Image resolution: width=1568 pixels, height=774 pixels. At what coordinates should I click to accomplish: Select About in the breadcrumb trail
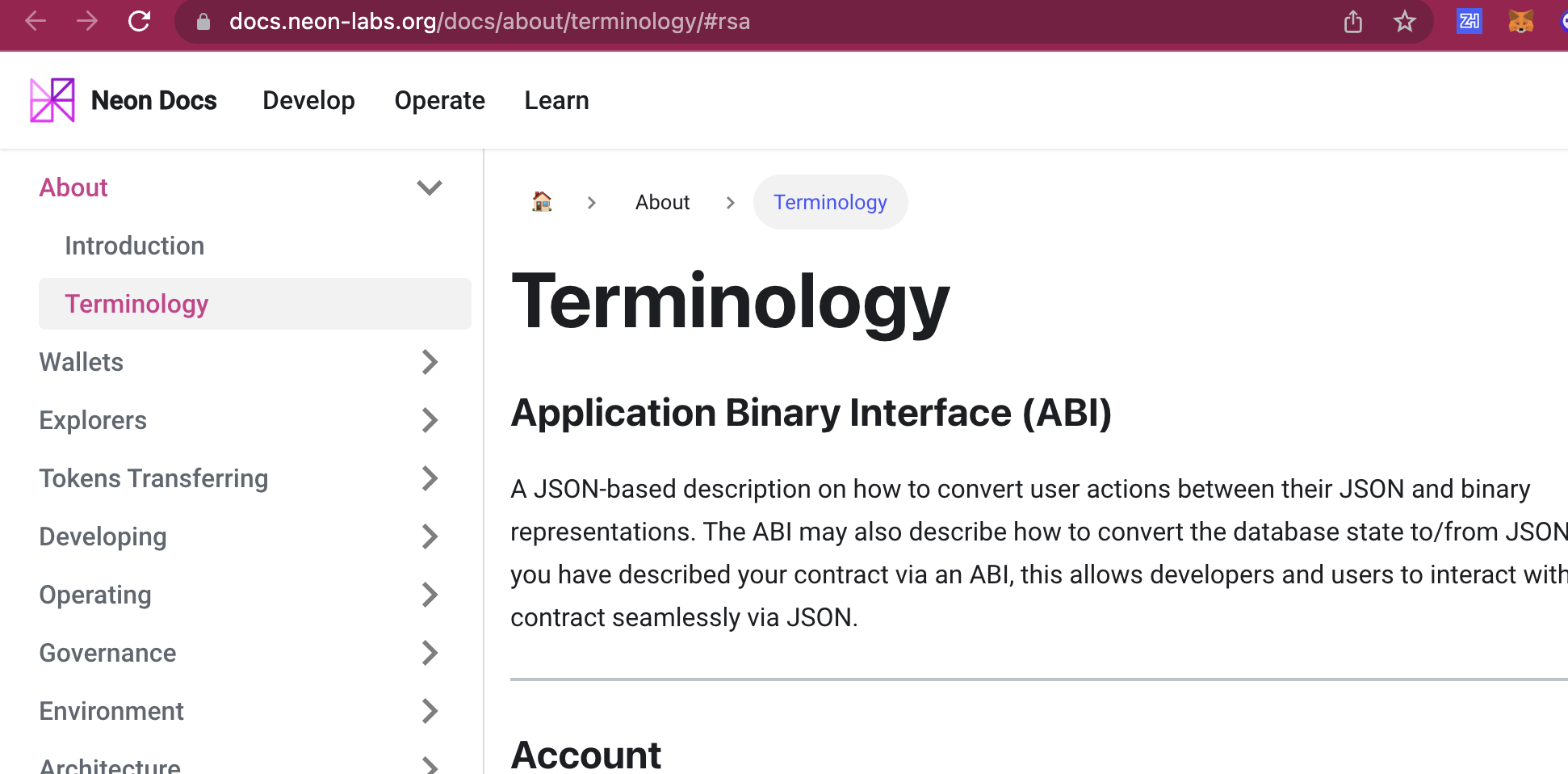662,202
